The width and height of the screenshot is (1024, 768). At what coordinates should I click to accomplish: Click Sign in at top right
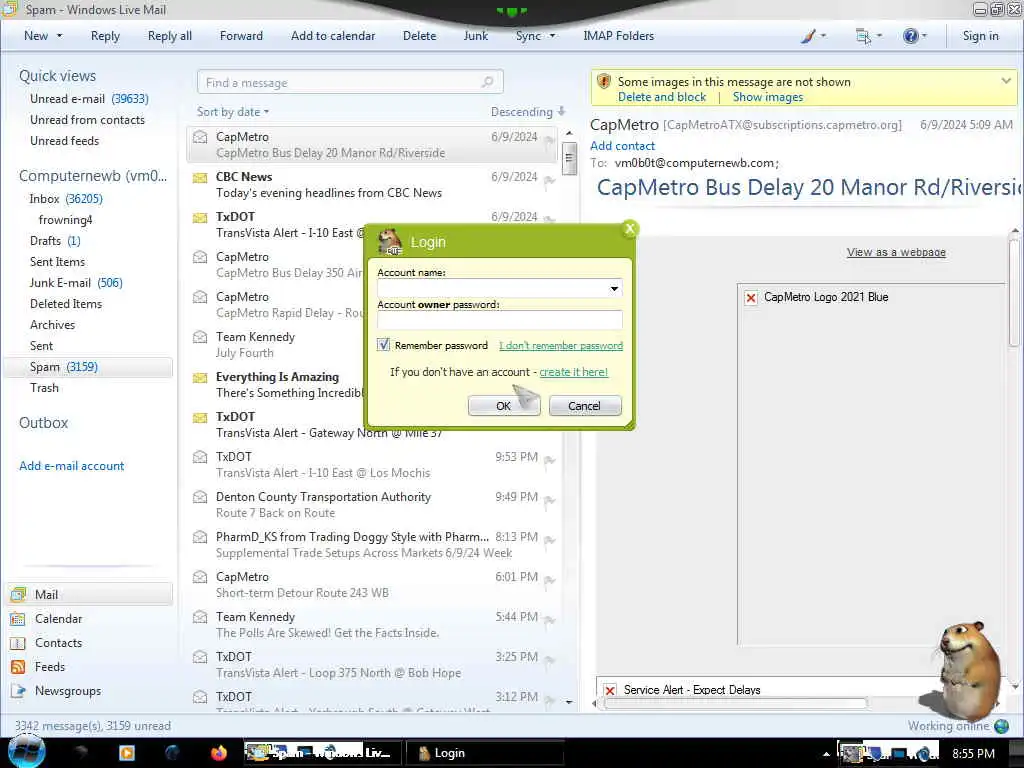pyautogui.click(x=980, y=36)
